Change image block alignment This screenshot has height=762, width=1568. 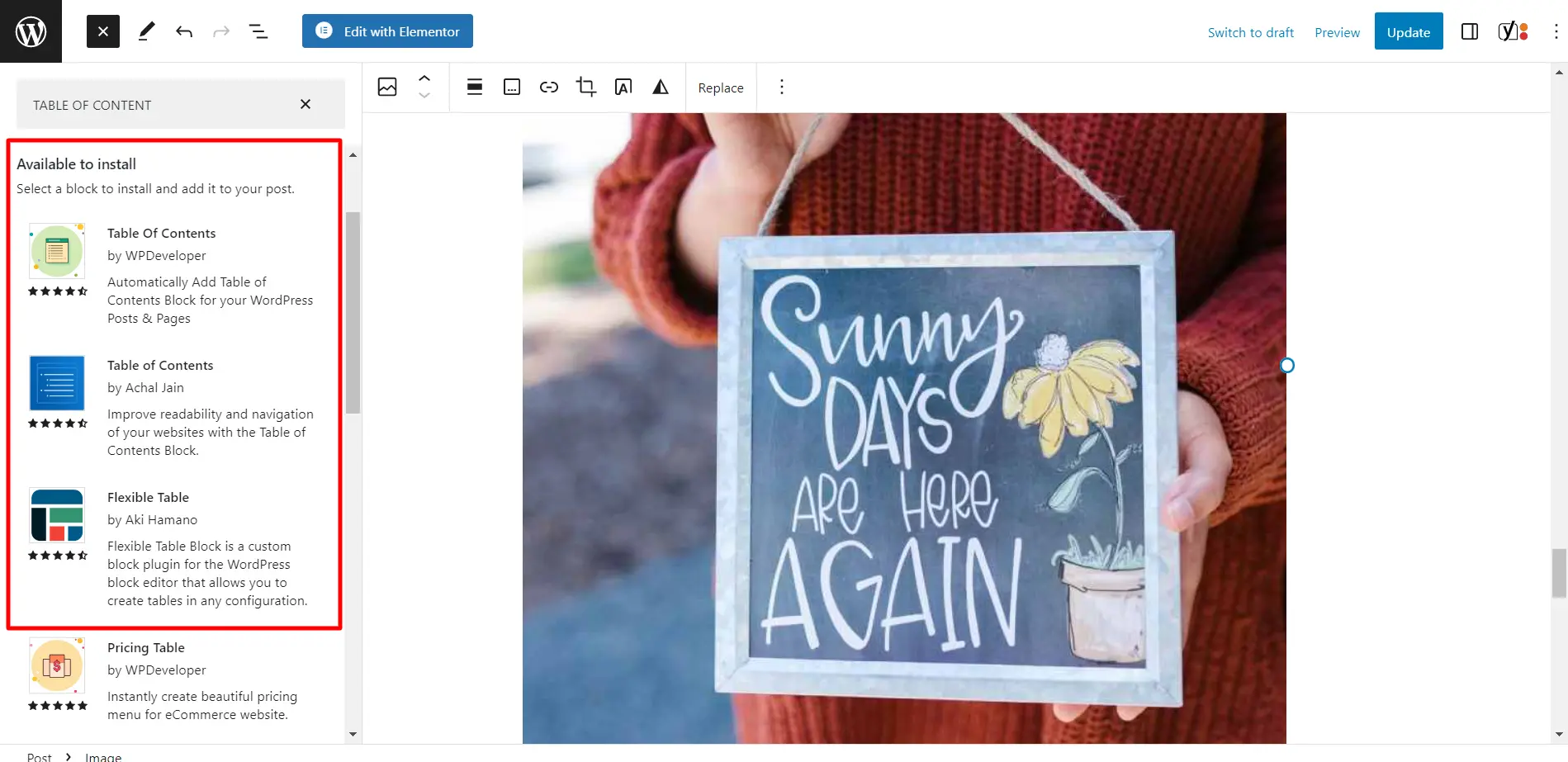coord(475,87)
